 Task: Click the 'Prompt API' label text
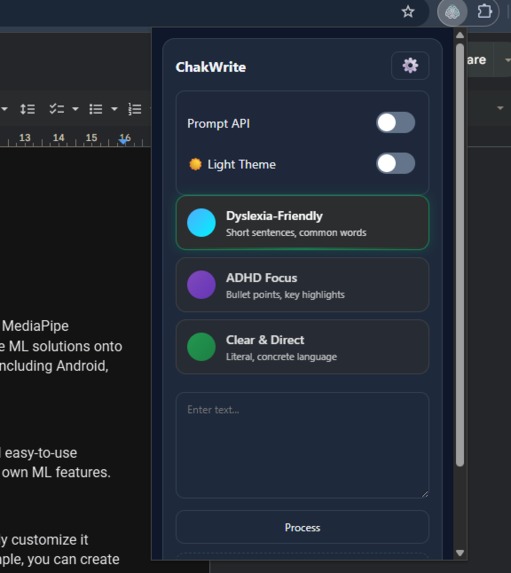tap(219, 124)
